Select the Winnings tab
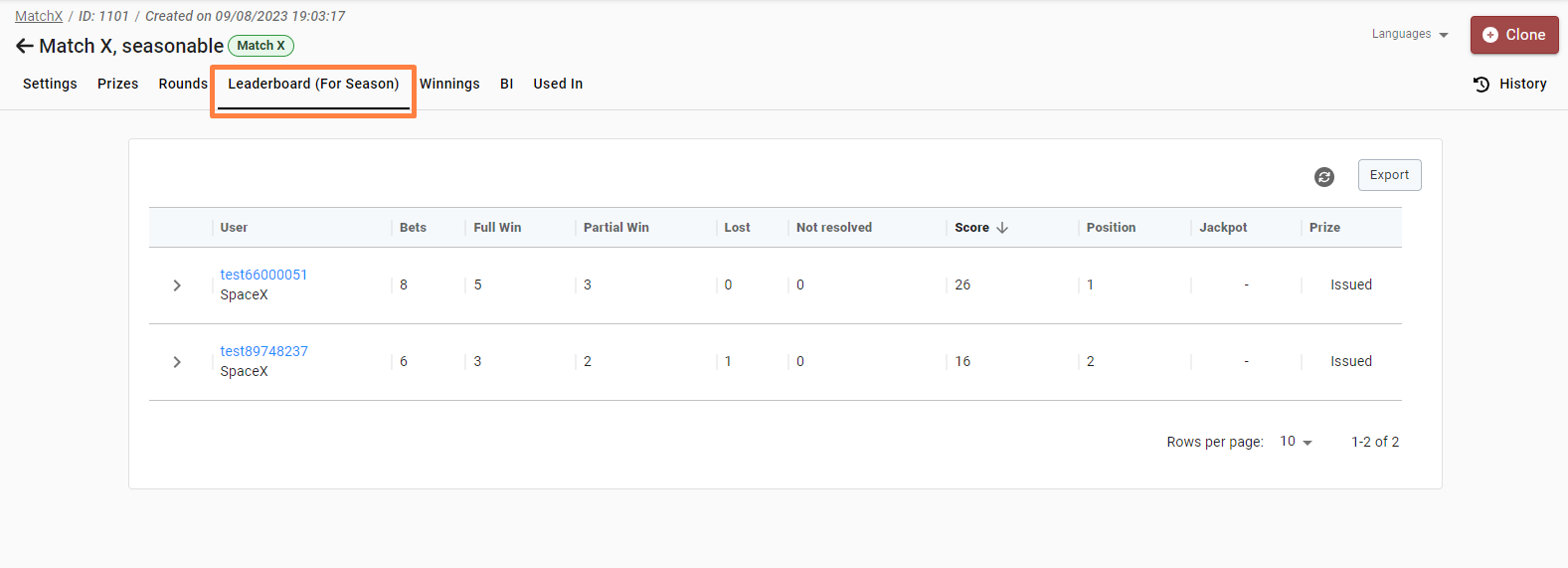1568x568 pixels. tap(449, 85)
